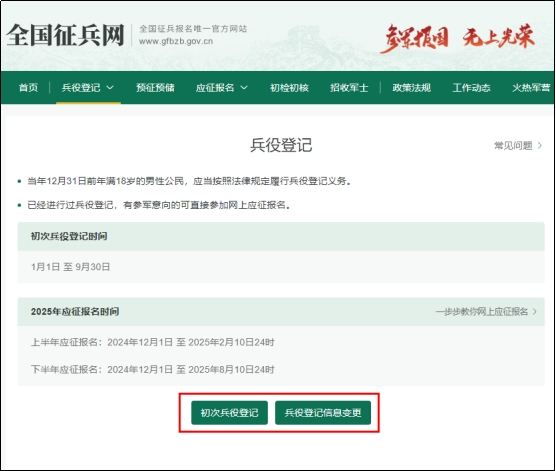The image size is (556, 471).
Task: Open the 政策法规 menu item
Action: (412, 88)
